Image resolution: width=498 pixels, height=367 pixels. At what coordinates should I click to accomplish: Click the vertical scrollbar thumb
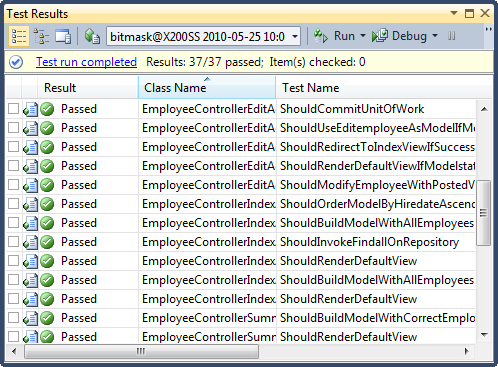click(484, 213)
